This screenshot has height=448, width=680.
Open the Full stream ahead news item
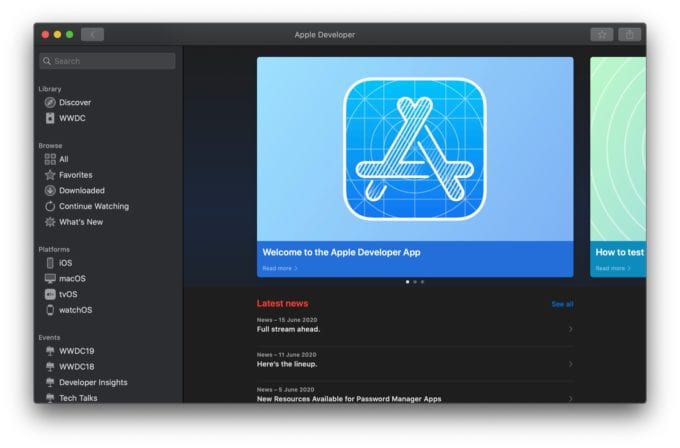pyautogui.click(x=415, y=325)
